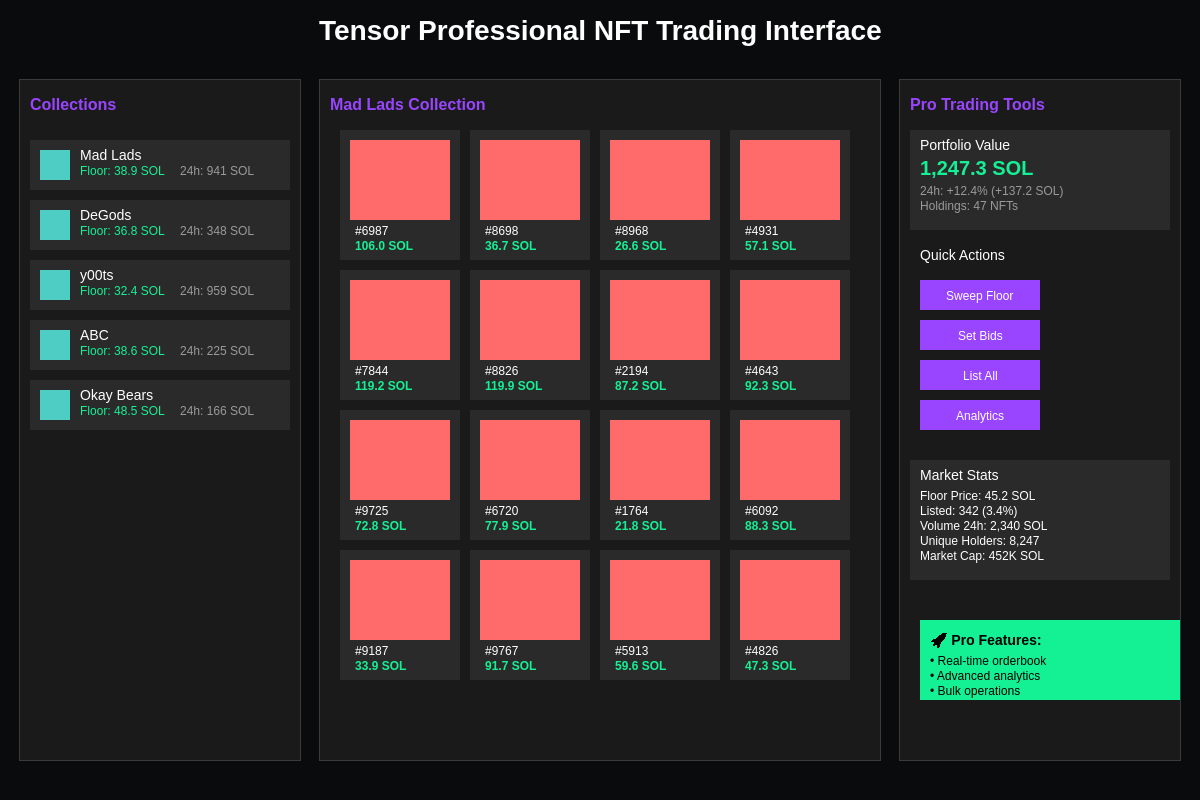Screen dimensions: 1200x800
Task: Open NFT #6987 thumbnail
Action: [400, 180]
